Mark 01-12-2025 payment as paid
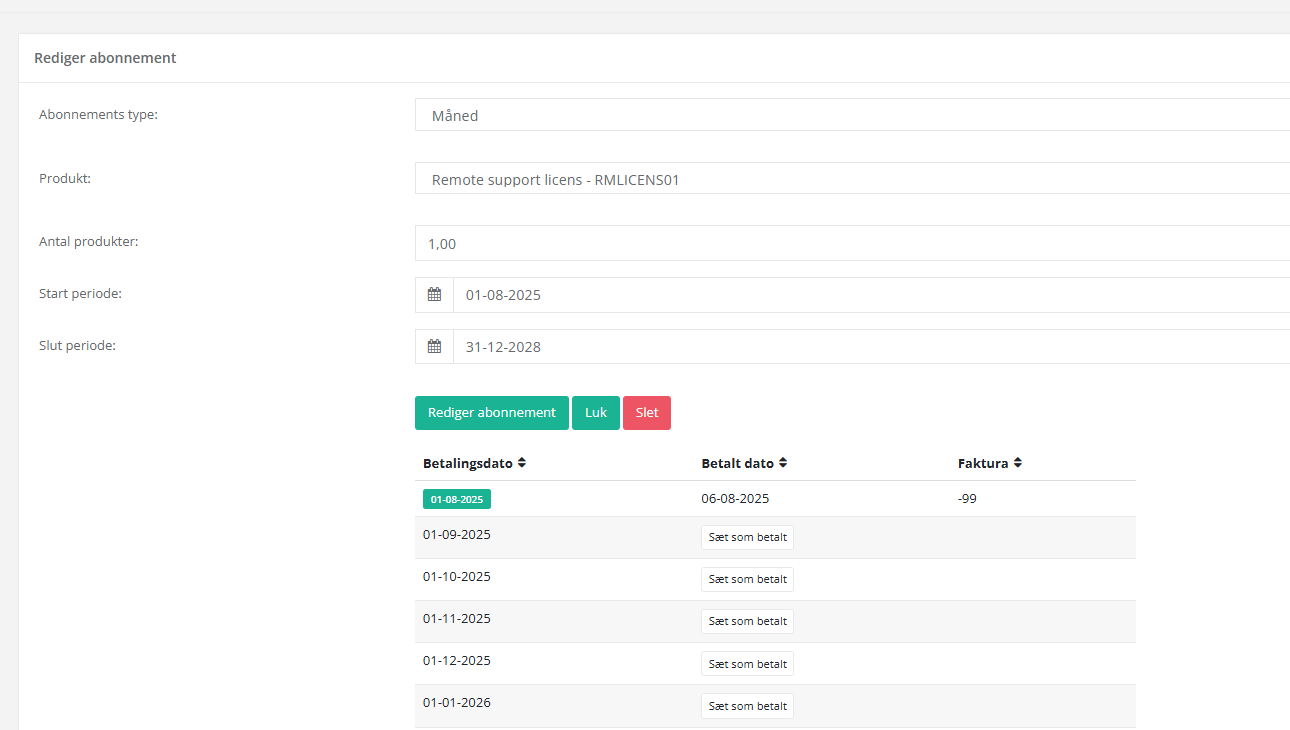 (747, 664)
